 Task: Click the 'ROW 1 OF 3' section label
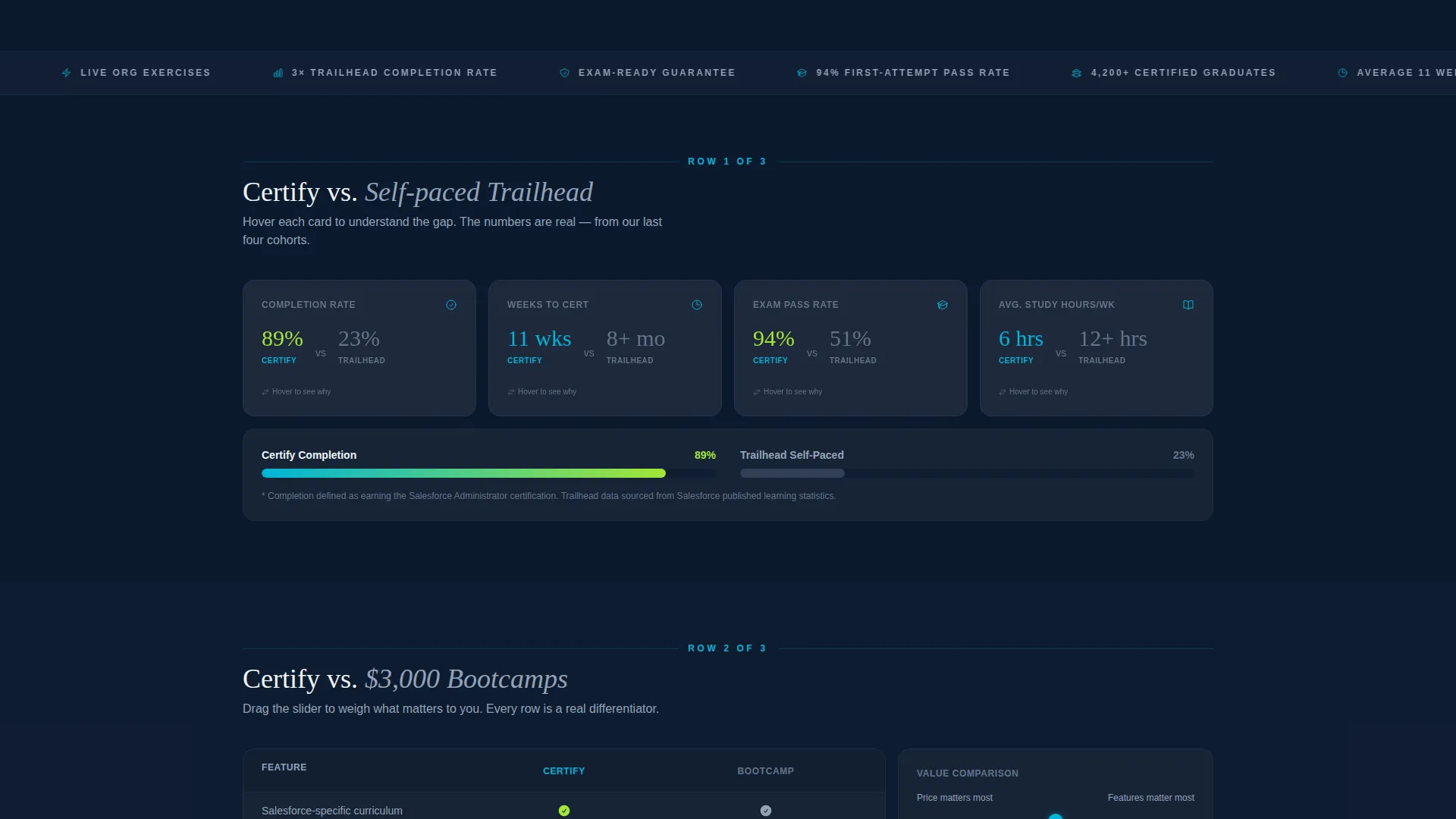(x=727, y=162)
